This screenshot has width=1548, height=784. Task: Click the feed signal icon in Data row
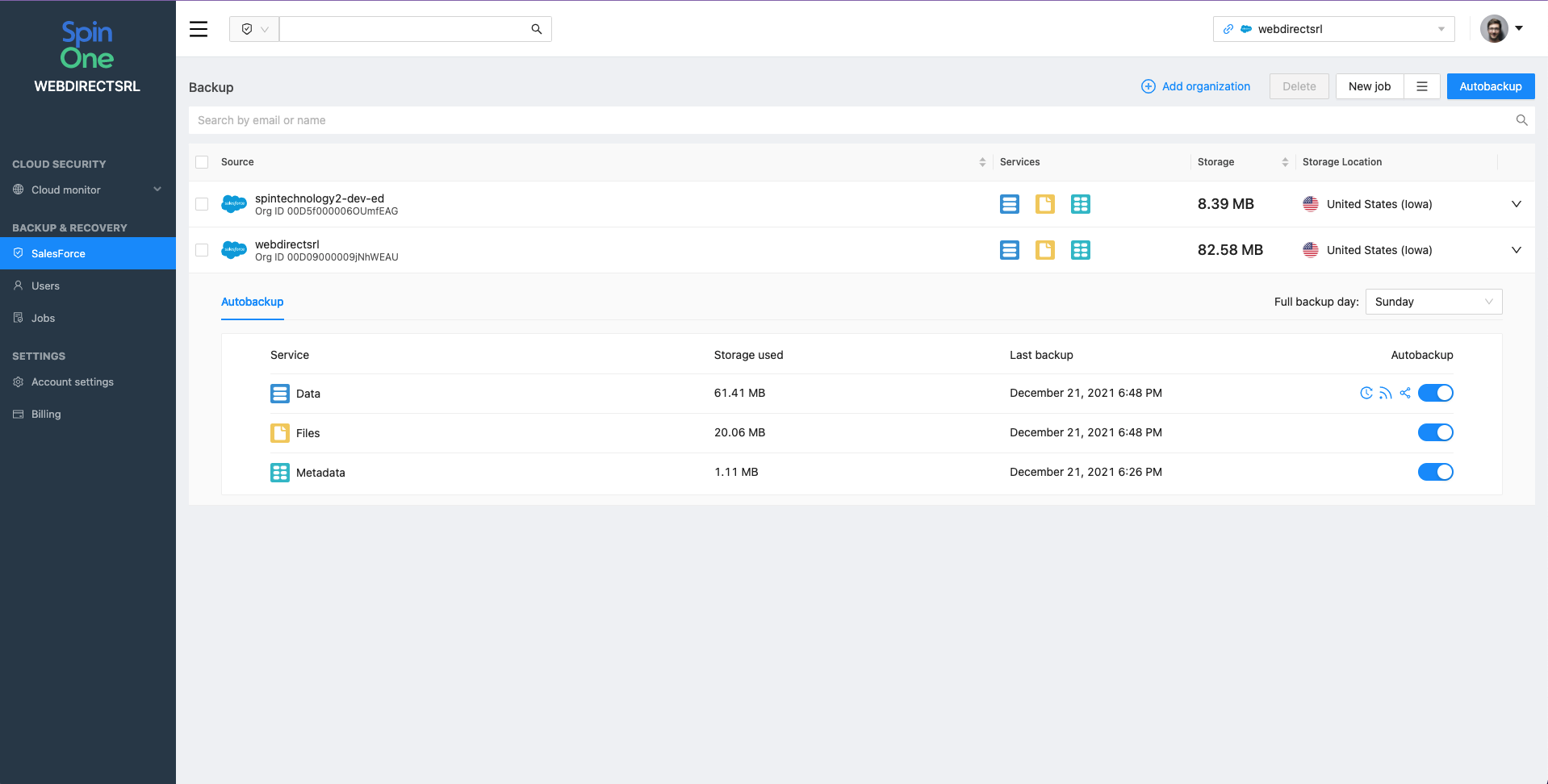click(1386, 393)
